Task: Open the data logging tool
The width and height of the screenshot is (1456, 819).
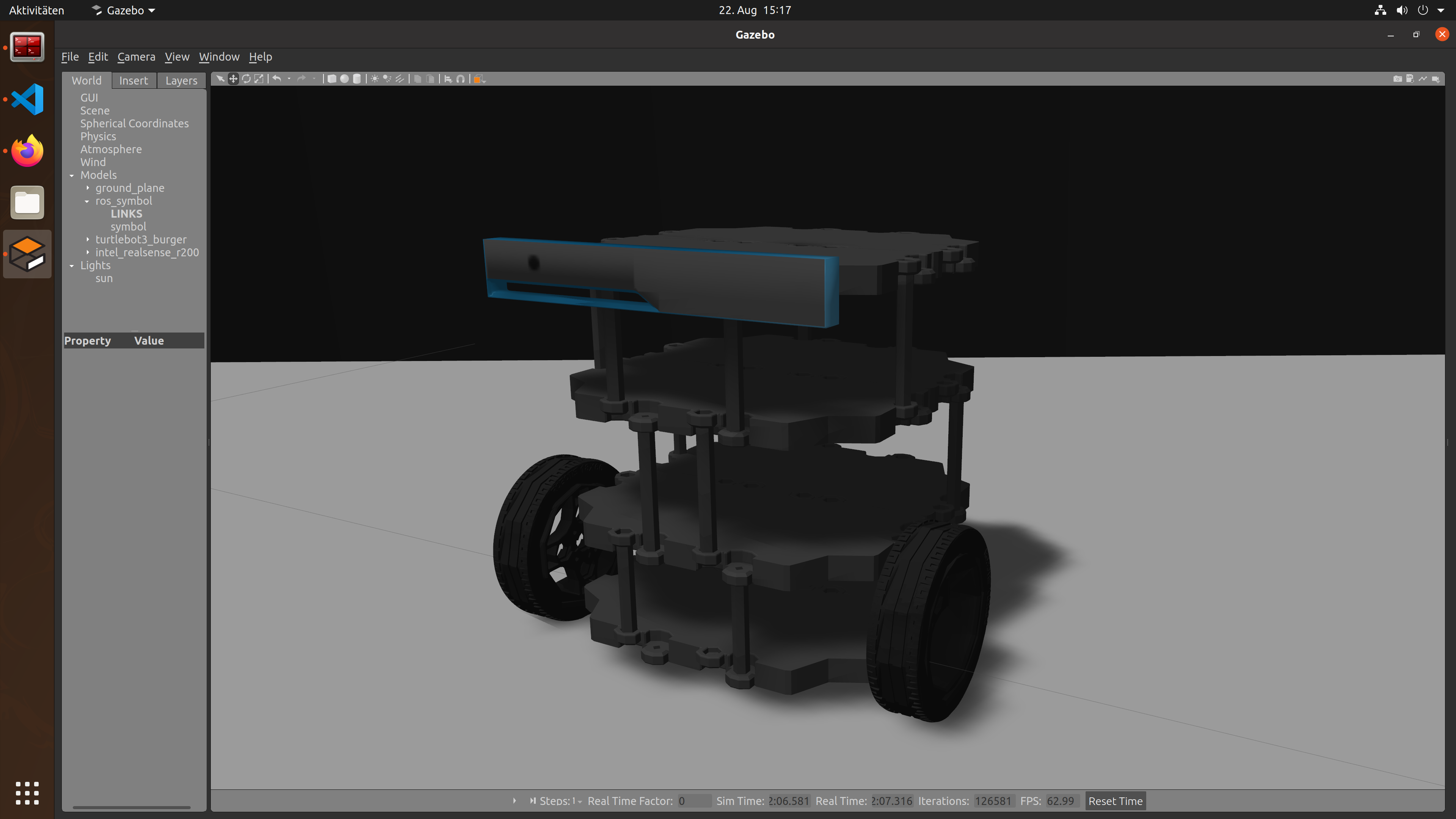Action: pyautogui.click(x=1410, y=79)
